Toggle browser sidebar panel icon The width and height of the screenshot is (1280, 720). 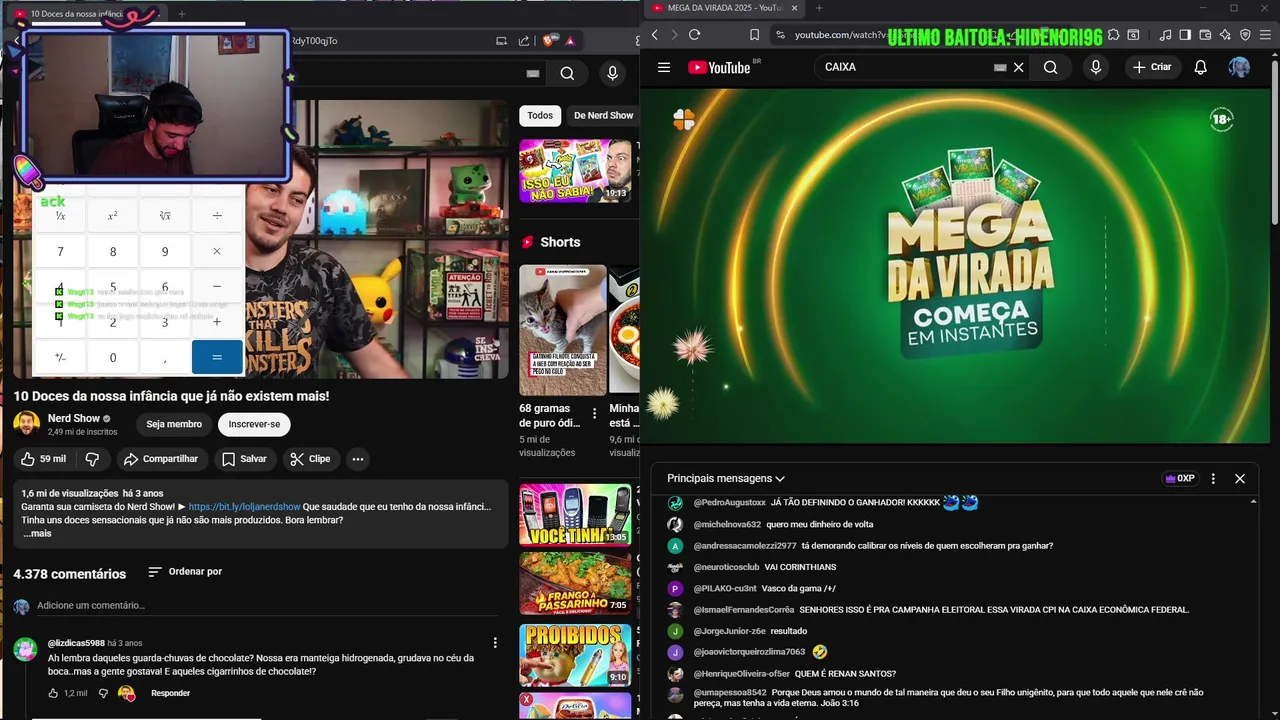click(1185, 35)
